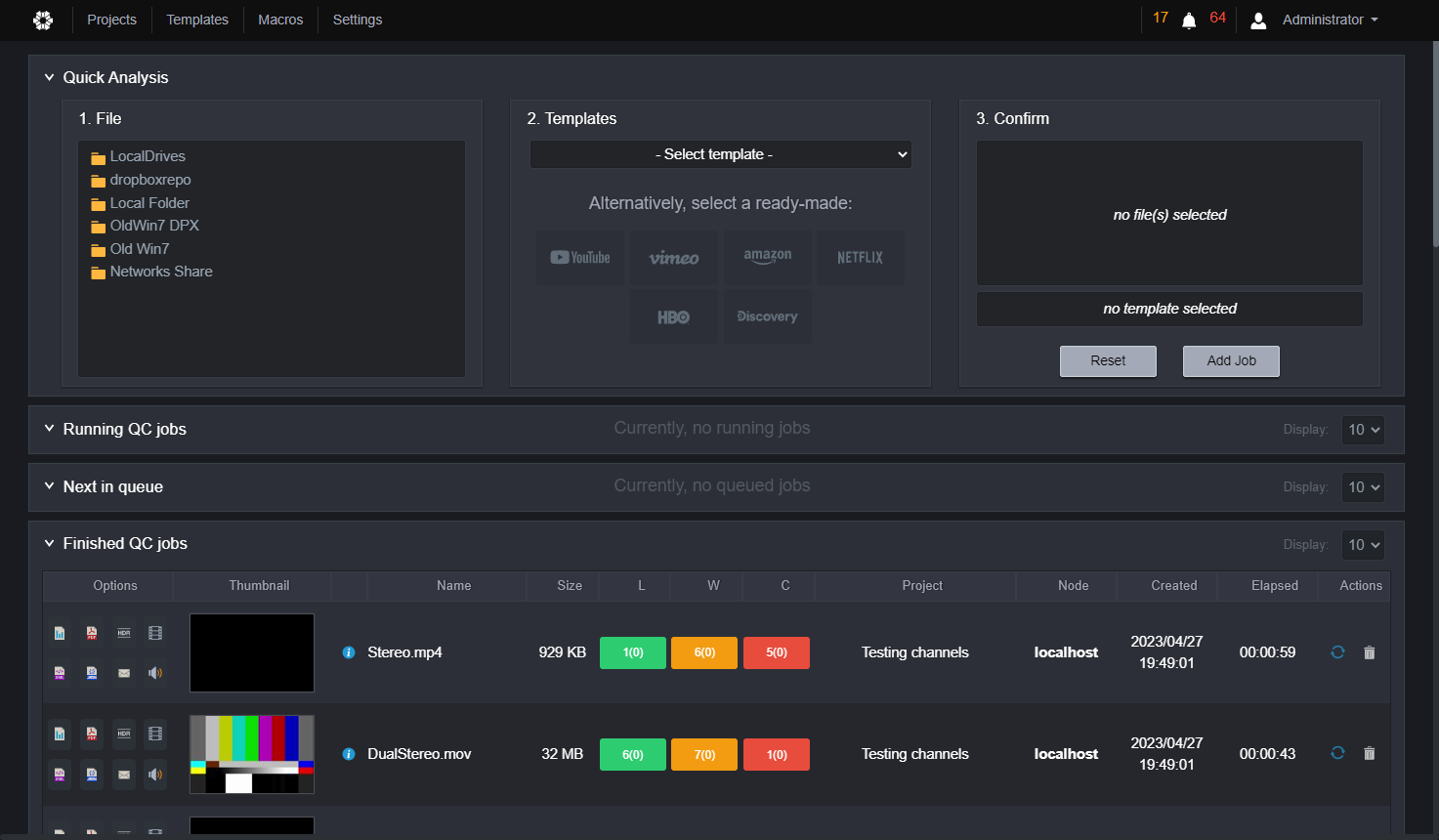Delete the DualStereo.mov job
The height and width of the screenshot is (840, 1439).
tap(1370, 753)
